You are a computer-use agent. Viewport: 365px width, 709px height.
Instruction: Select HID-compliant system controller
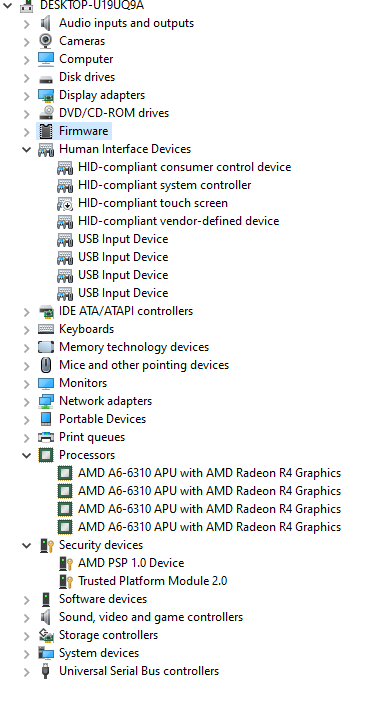tap(165, 185)
